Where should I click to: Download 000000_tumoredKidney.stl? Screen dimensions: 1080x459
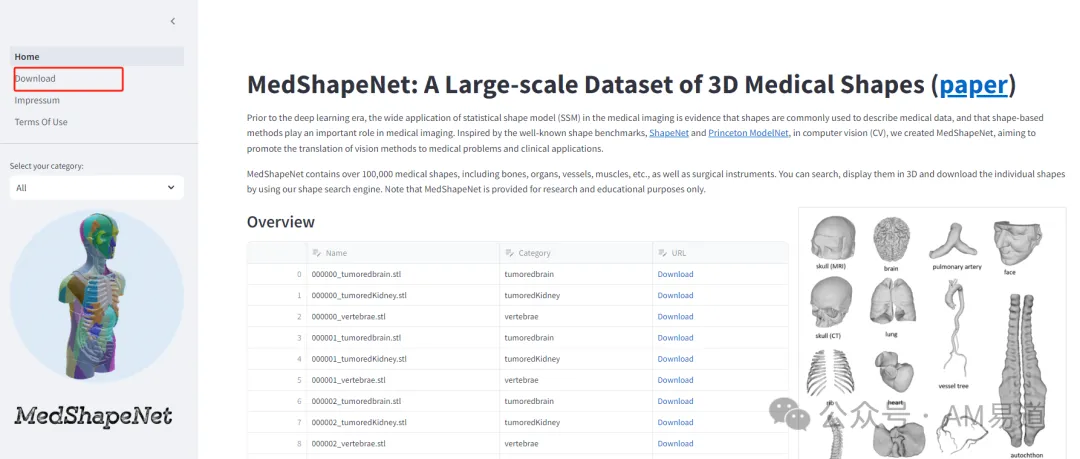tap(675, 296)
